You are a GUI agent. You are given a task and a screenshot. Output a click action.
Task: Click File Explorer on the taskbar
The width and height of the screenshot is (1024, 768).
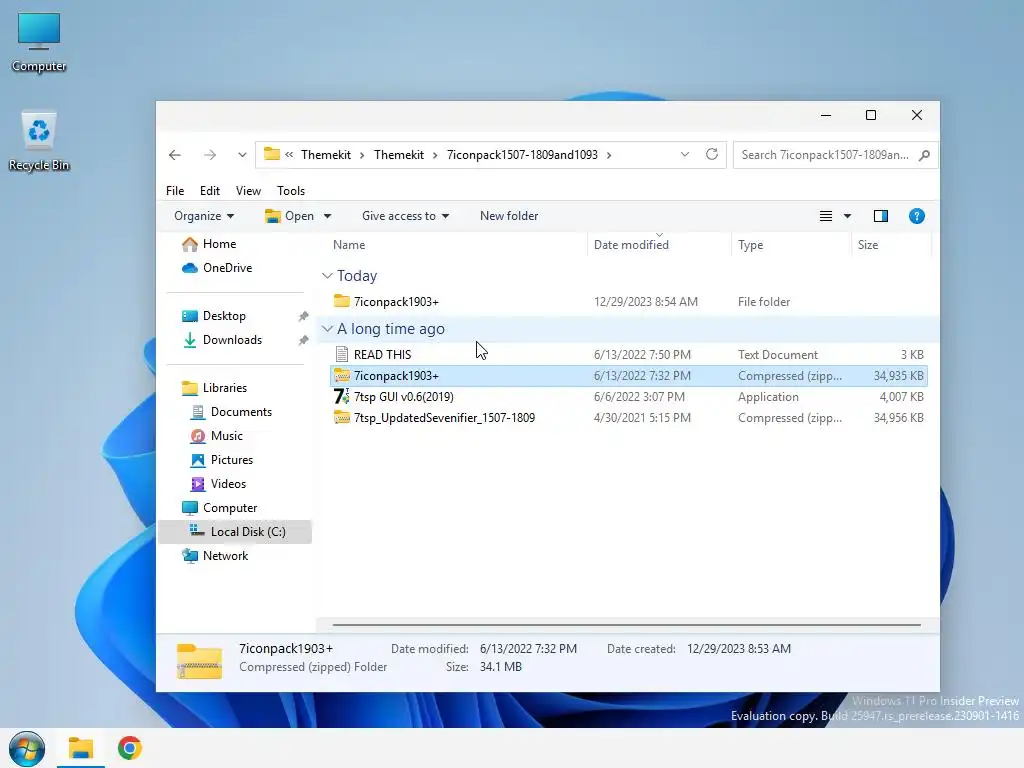pyautogui.click(x=80, y=748)
